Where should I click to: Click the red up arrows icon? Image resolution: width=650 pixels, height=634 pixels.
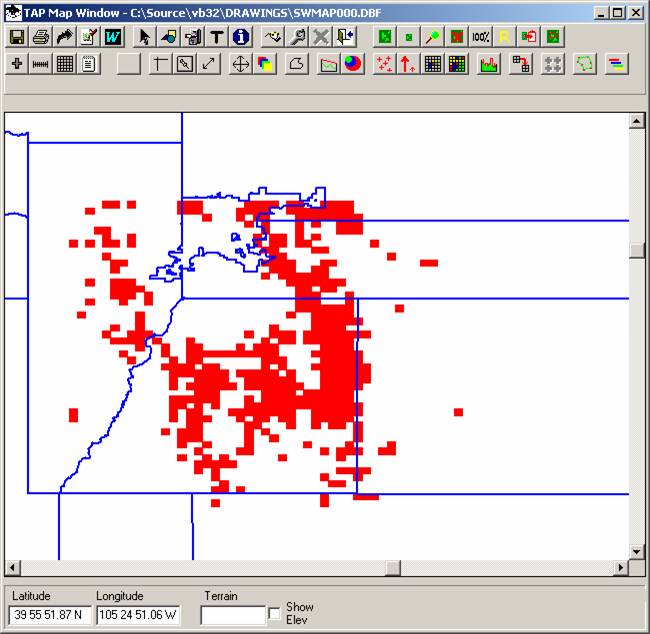coord(409,64)
